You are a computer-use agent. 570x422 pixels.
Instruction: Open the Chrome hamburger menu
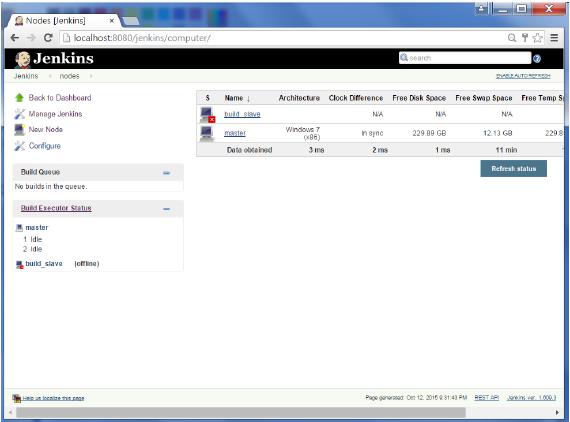[554, 38]
